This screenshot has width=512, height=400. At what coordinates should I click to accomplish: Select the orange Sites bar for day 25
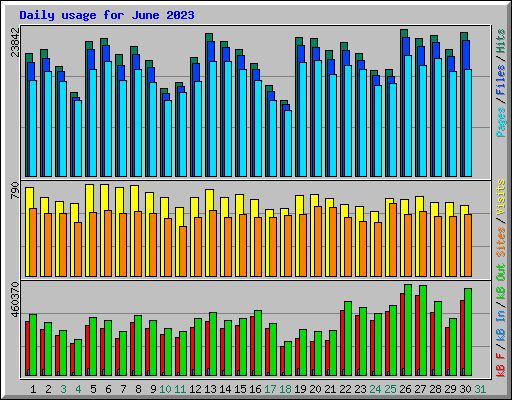393,240
